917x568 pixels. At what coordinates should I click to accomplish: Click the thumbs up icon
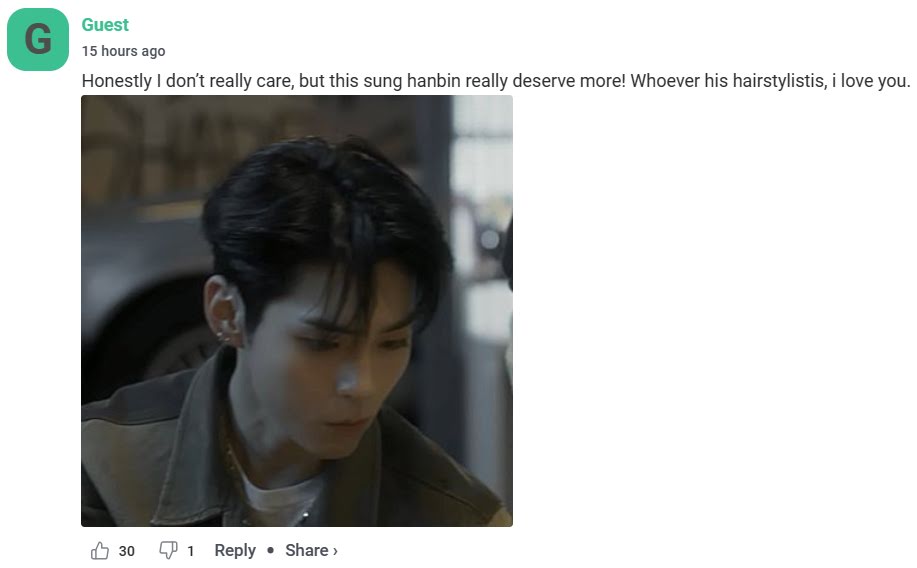coord(99,550)
